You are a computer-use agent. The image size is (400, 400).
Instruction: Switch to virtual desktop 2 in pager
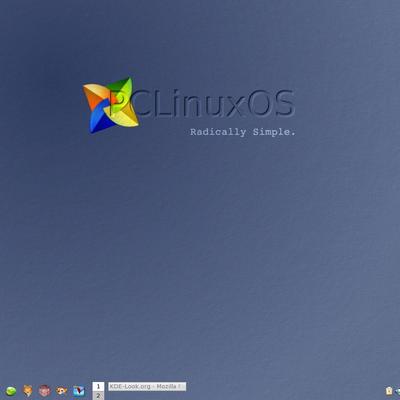point(98,396)
